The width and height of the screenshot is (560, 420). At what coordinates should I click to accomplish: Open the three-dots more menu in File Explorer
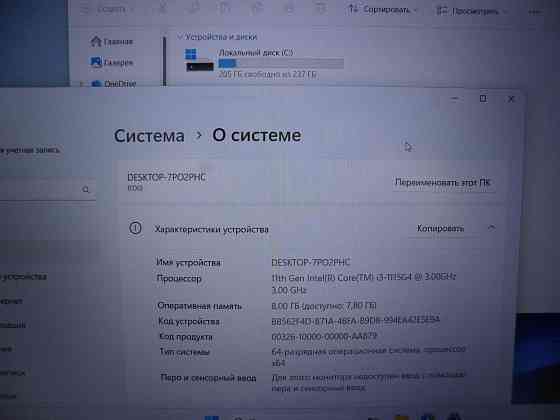pos(535,12)
